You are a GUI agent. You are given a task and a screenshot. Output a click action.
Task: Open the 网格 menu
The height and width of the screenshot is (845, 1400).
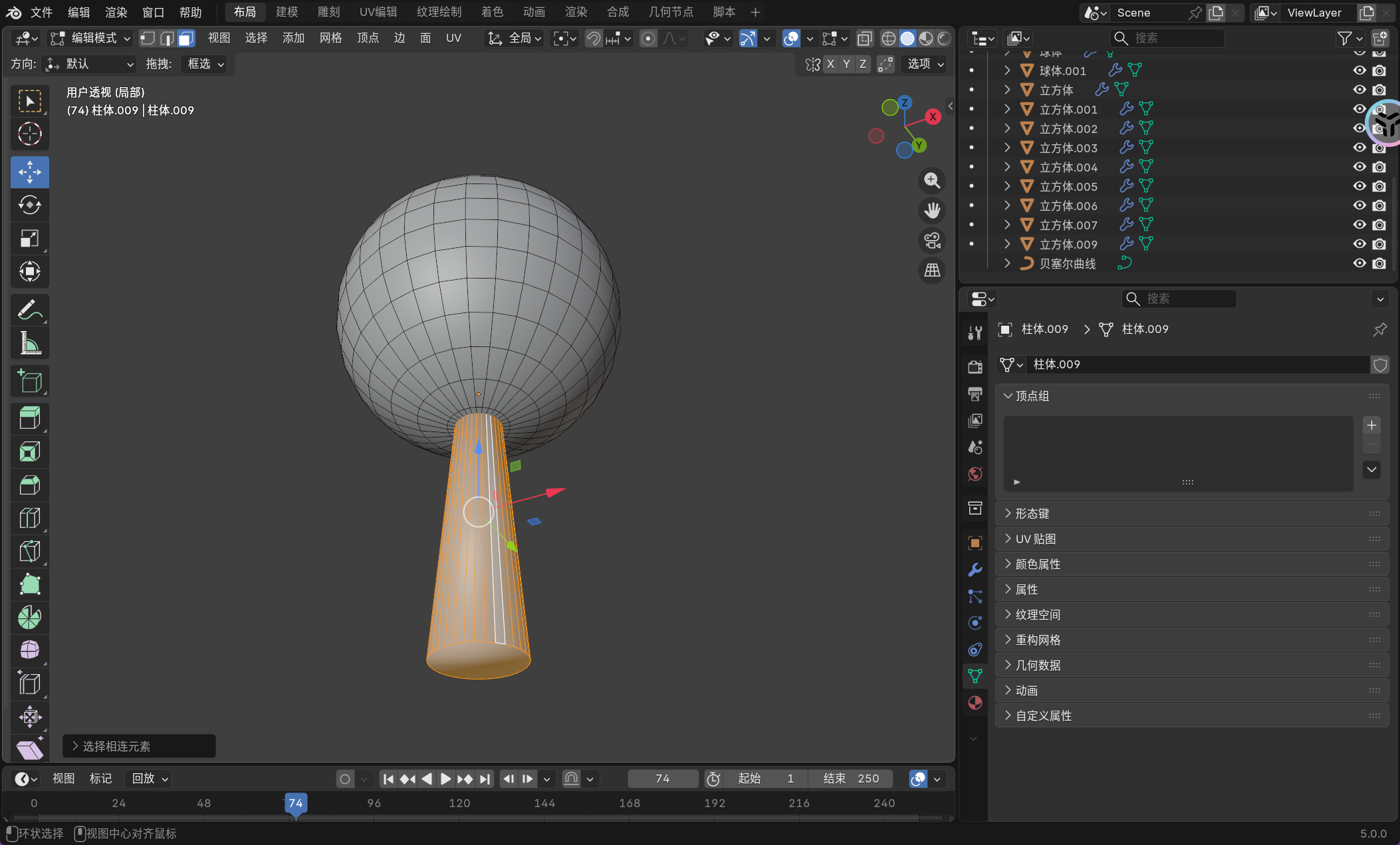(330, 38)
